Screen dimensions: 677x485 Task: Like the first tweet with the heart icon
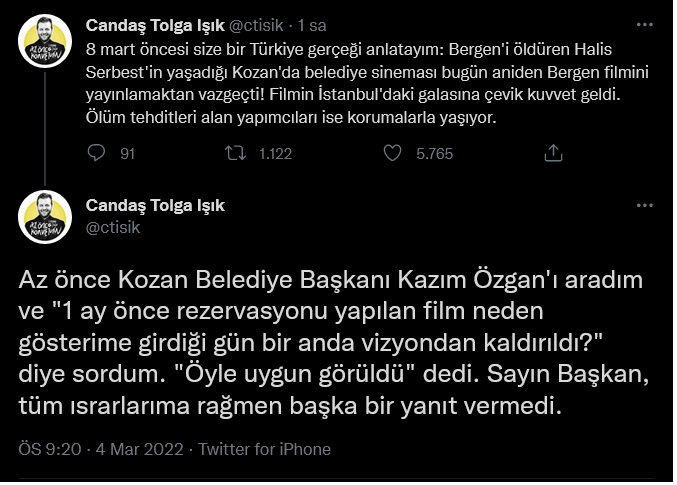tap(392, 154)
